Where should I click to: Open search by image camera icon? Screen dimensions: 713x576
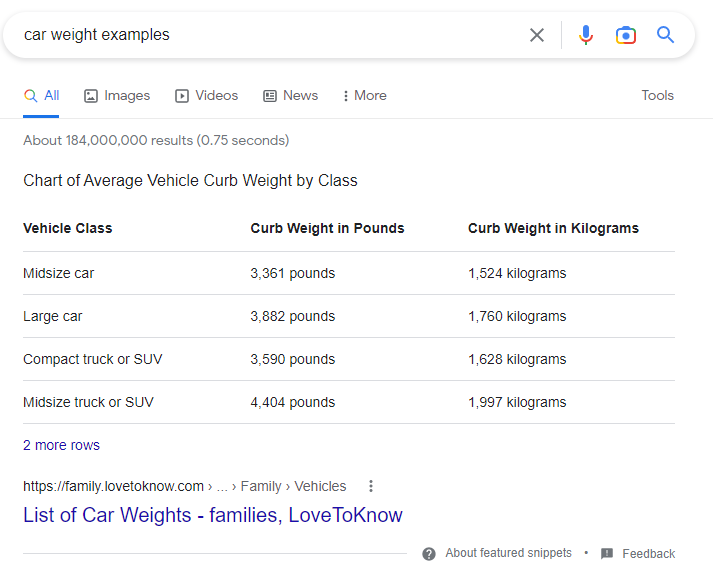tap(626, 35)
